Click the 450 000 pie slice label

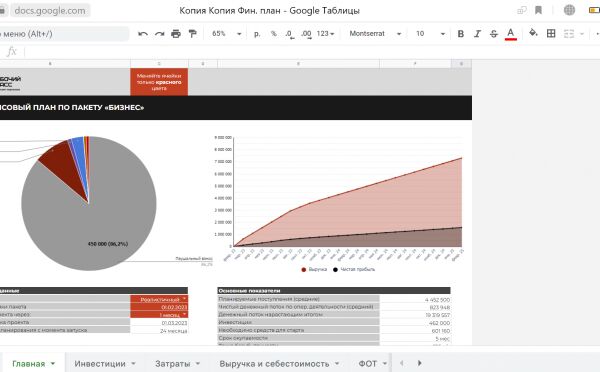(x=108, y=244)
